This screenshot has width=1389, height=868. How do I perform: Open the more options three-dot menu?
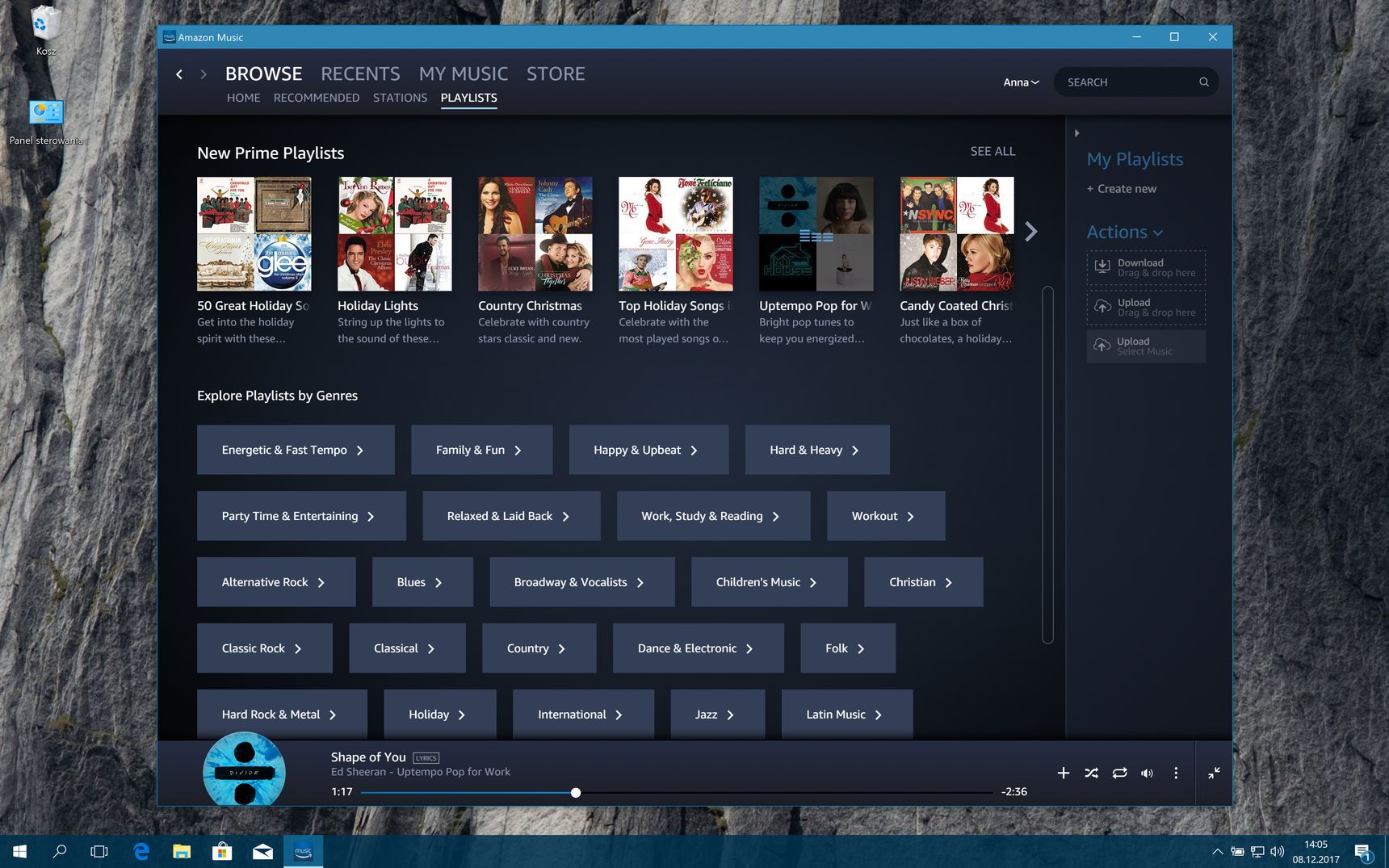pos(1176,773)
